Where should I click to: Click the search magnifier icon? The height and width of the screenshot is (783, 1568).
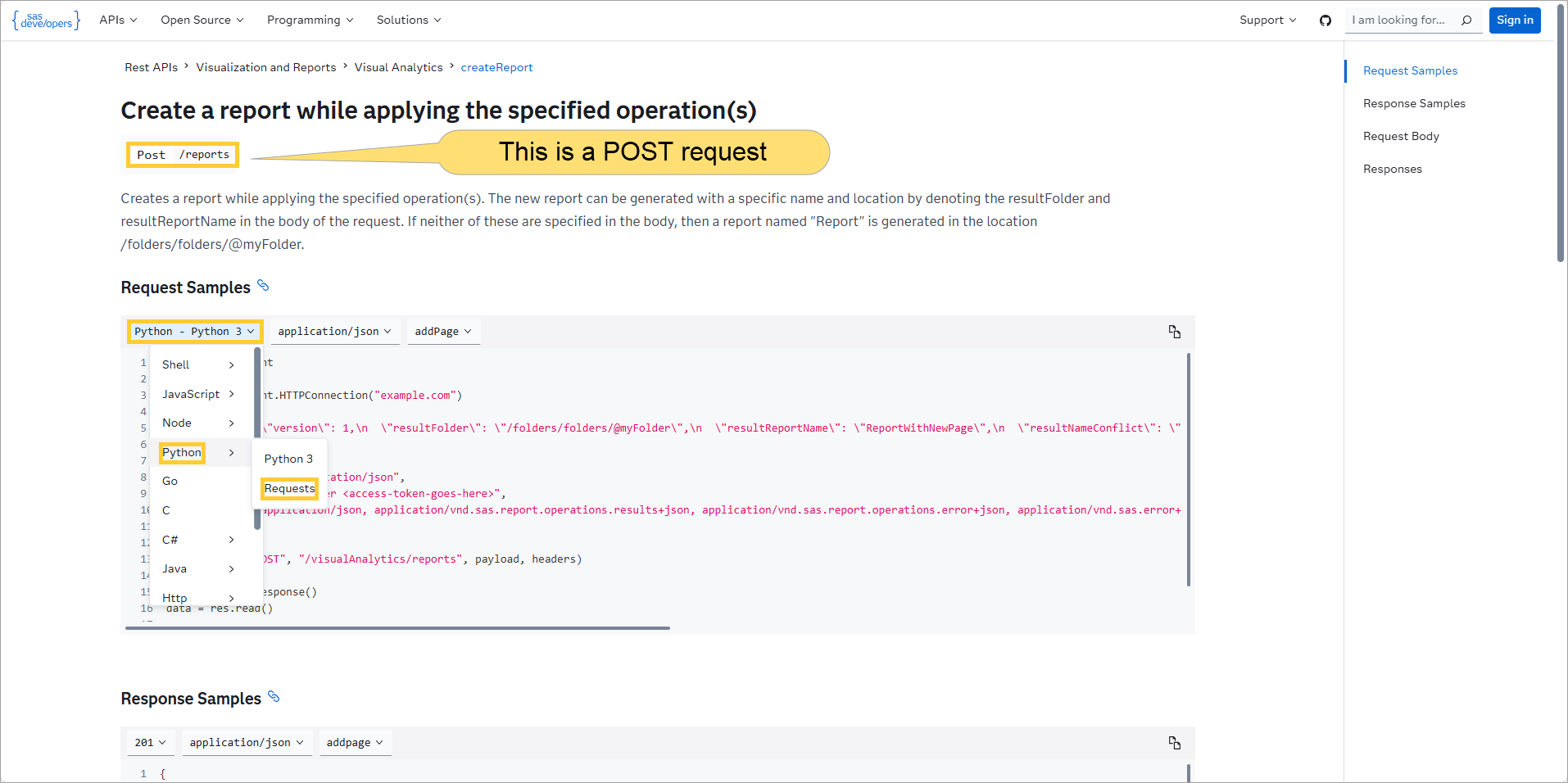point(1466,20)
